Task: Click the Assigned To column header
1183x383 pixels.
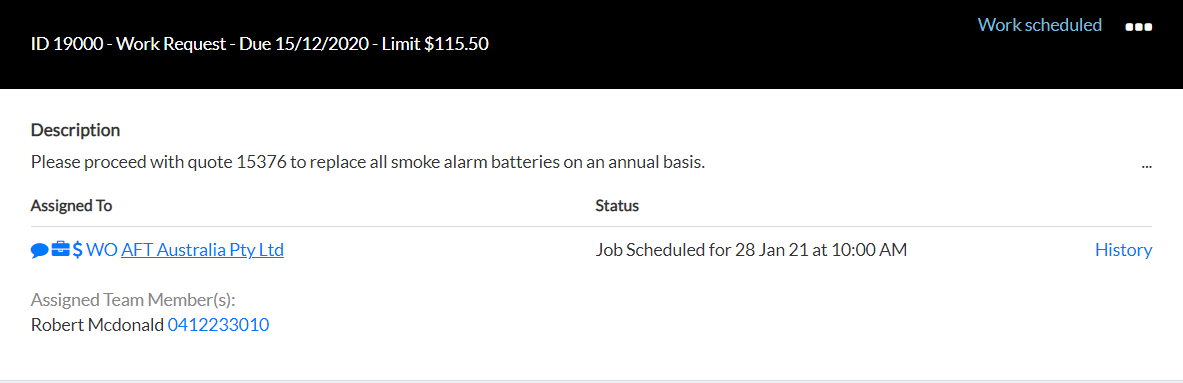Action: [72, 206]
